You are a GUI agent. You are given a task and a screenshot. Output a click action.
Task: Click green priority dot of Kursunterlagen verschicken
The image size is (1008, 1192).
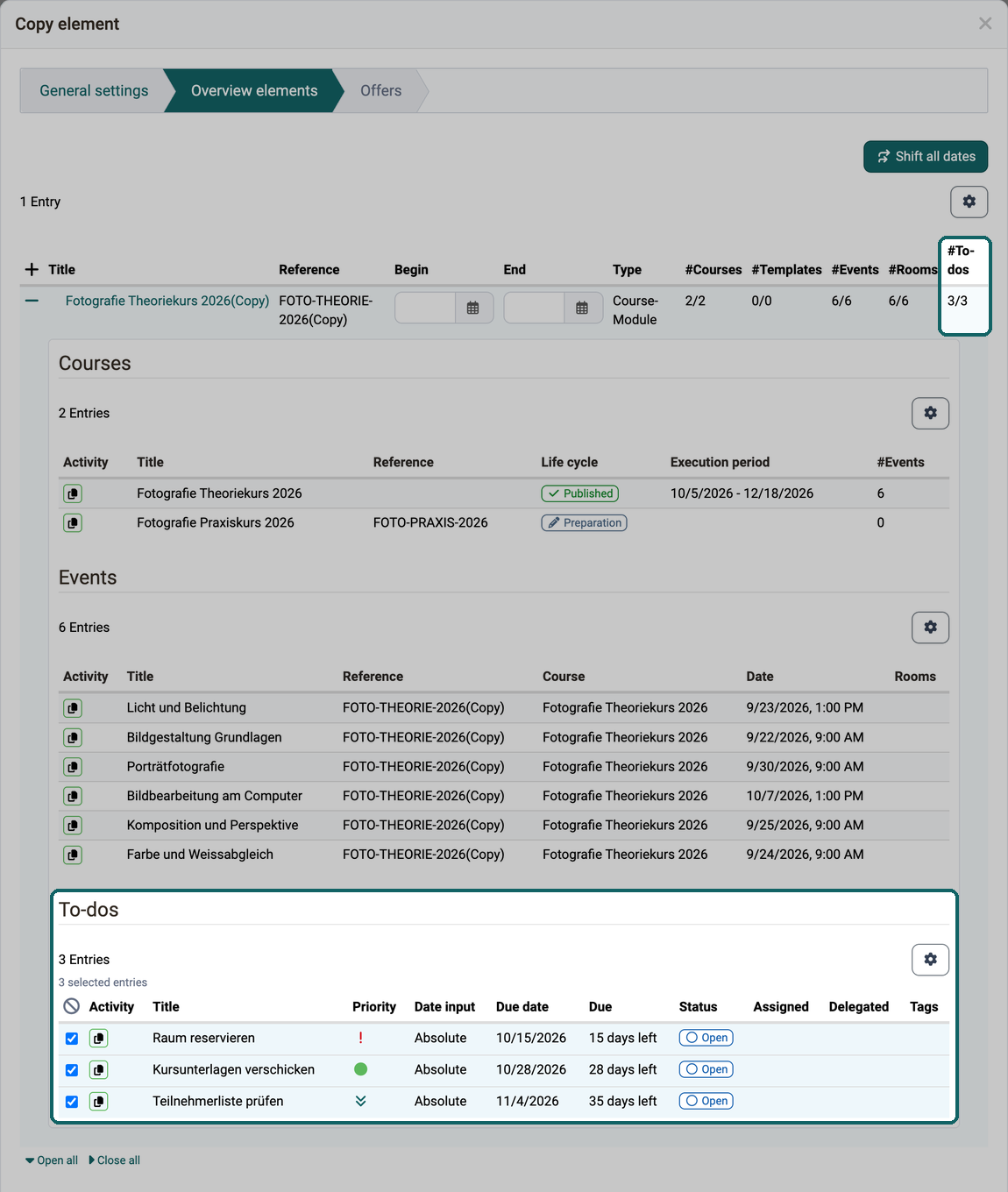(x=360, y=1069)
